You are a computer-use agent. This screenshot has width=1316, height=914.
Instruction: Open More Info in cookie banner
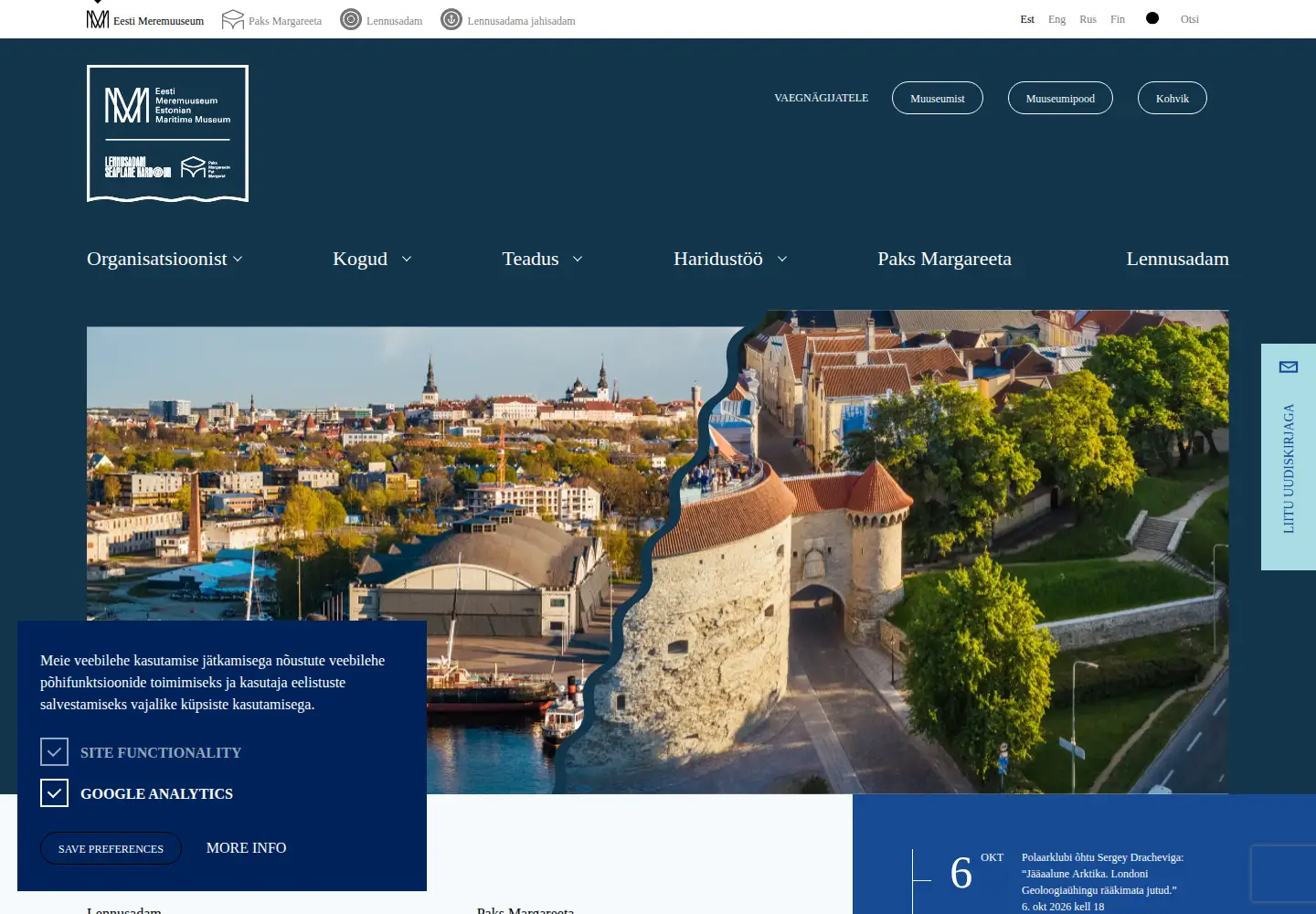247,848
